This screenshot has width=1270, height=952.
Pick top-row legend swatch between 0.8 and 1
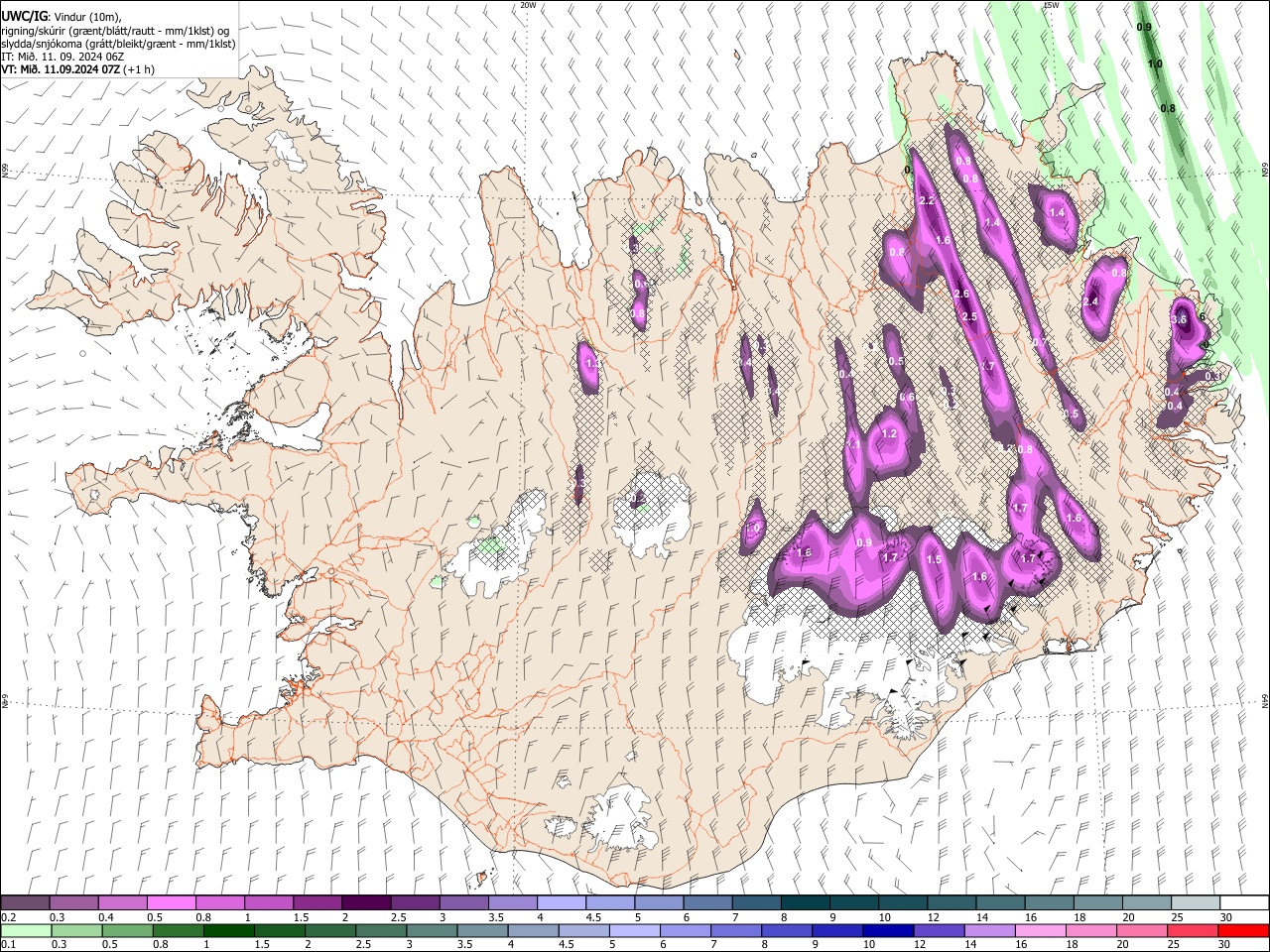click(x=219, y=903)
